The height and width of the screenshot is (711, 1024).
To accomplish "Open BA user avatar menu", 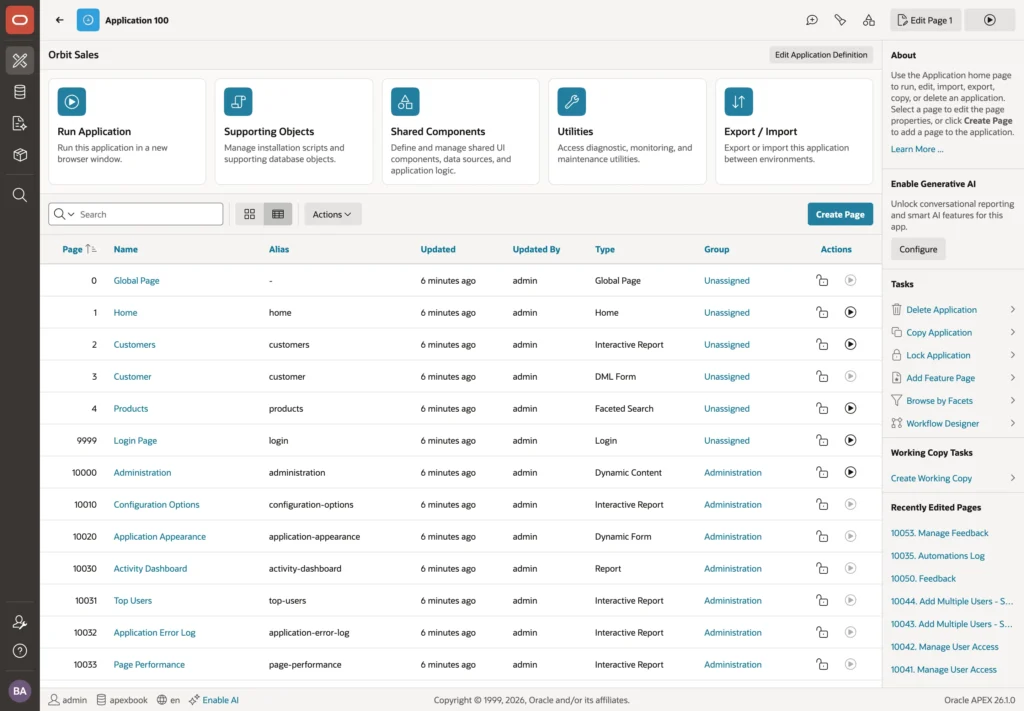I will tap(20, 691).
